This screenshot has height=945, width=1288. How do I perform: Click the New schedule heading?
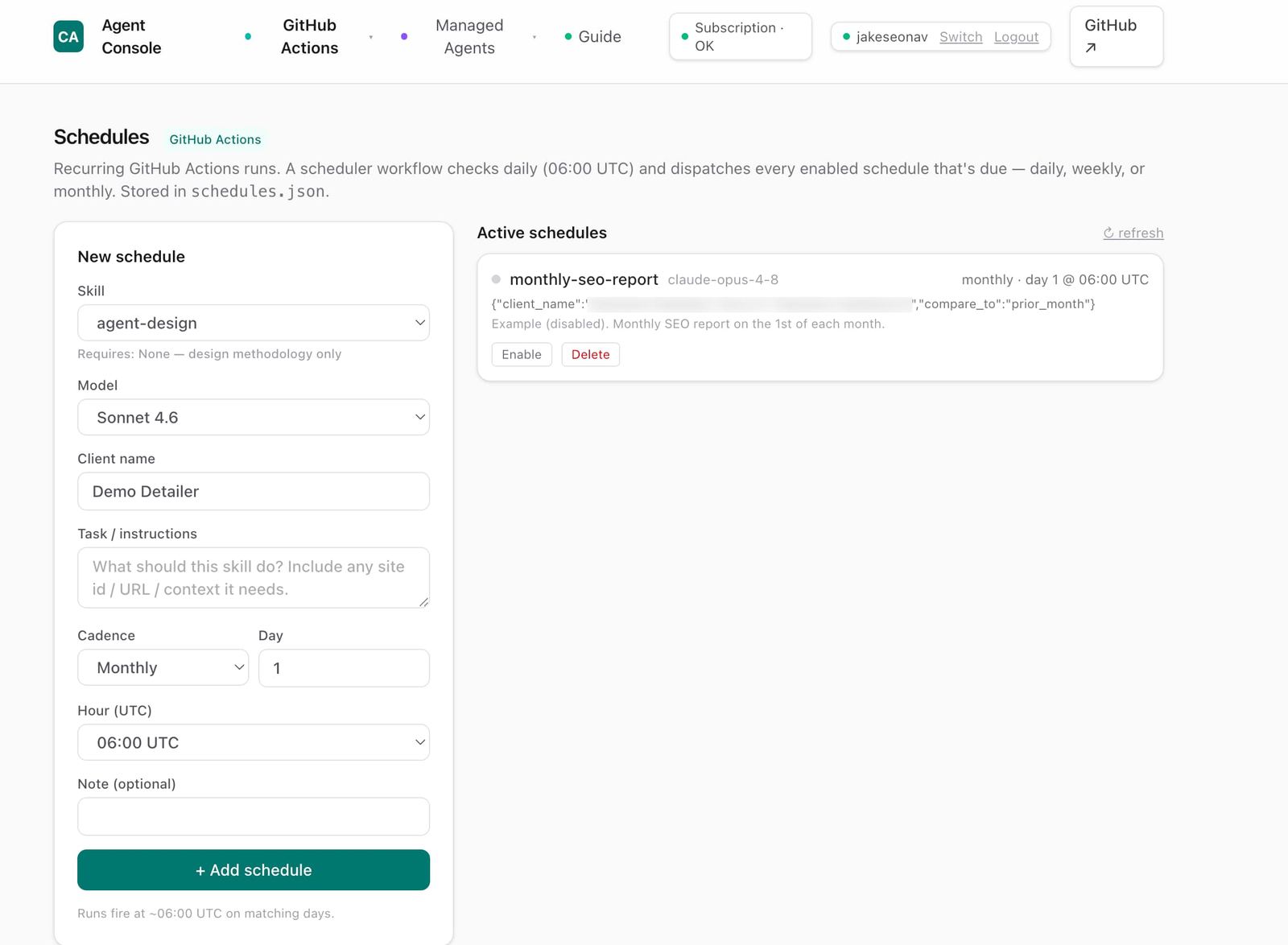coord(131,257)
